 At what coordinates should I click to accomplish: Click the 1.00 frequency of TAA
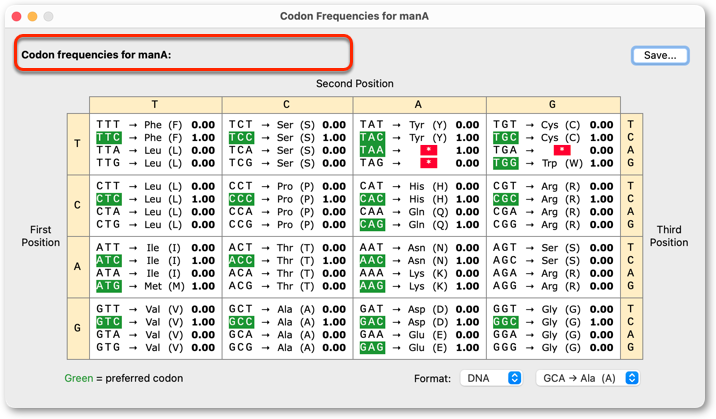(x=468, y=150)
